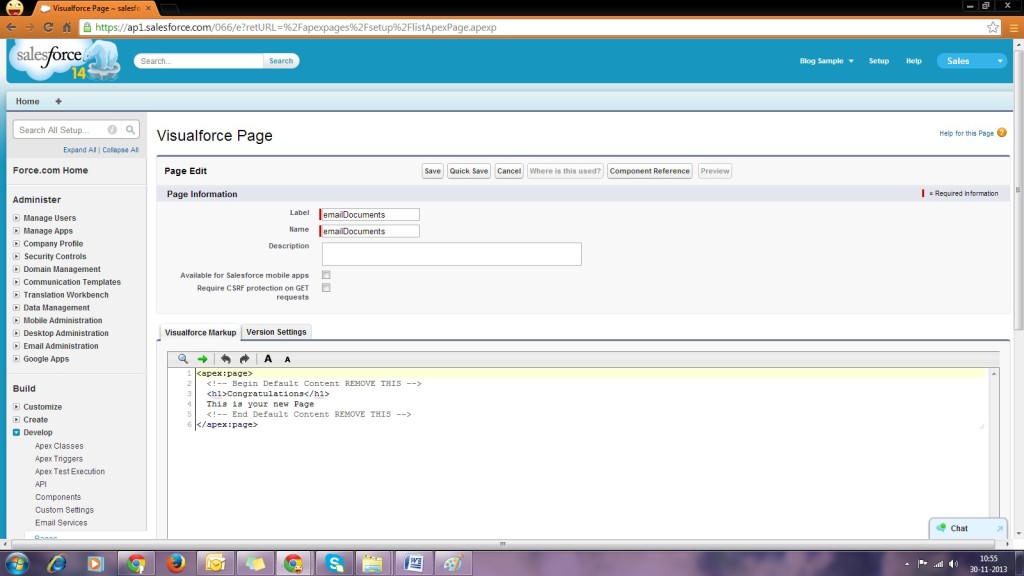This screenshot has width=1024, height=576.
Task: Pop out the Chat window arrow
Action: pyautogui.click(x=999, y=528)
